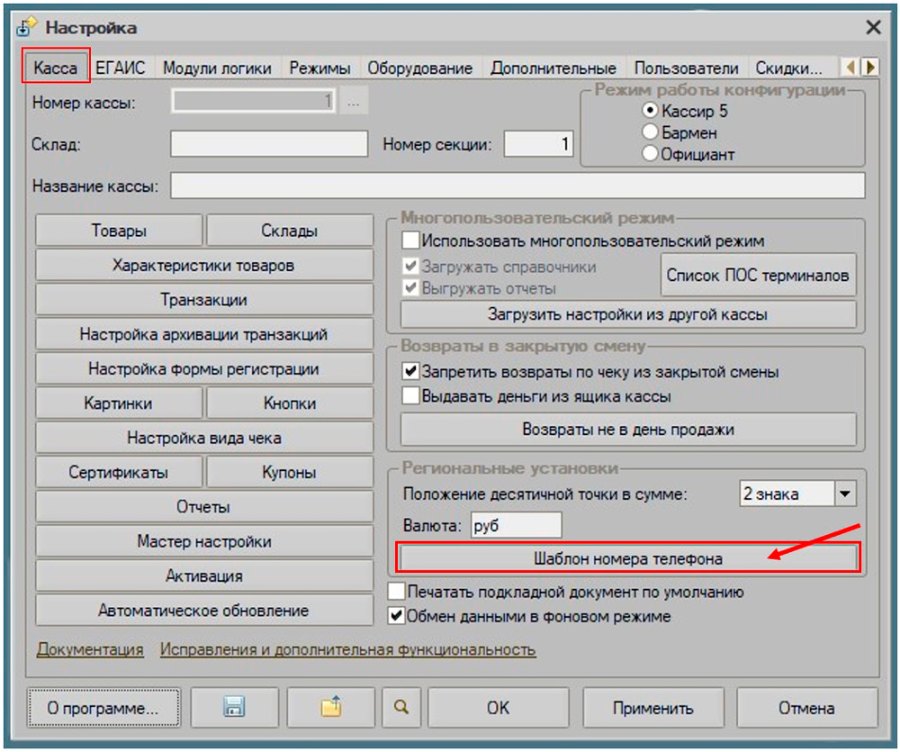The width and height of the screenshot is (900, 752).
Task: Click the Настройка window title icon
Action: 26,27
